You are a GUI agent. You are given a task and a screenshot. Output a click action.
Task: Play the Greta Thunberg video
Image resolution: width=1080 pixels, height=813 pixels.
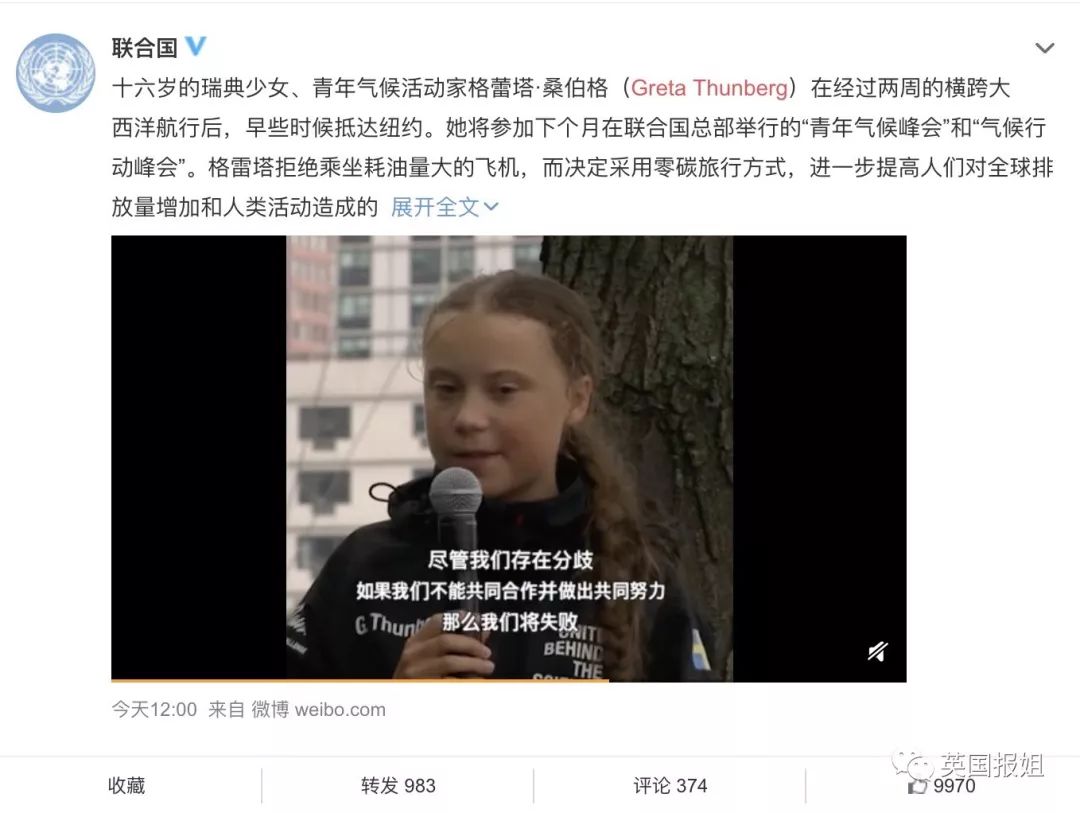(508, 458)
